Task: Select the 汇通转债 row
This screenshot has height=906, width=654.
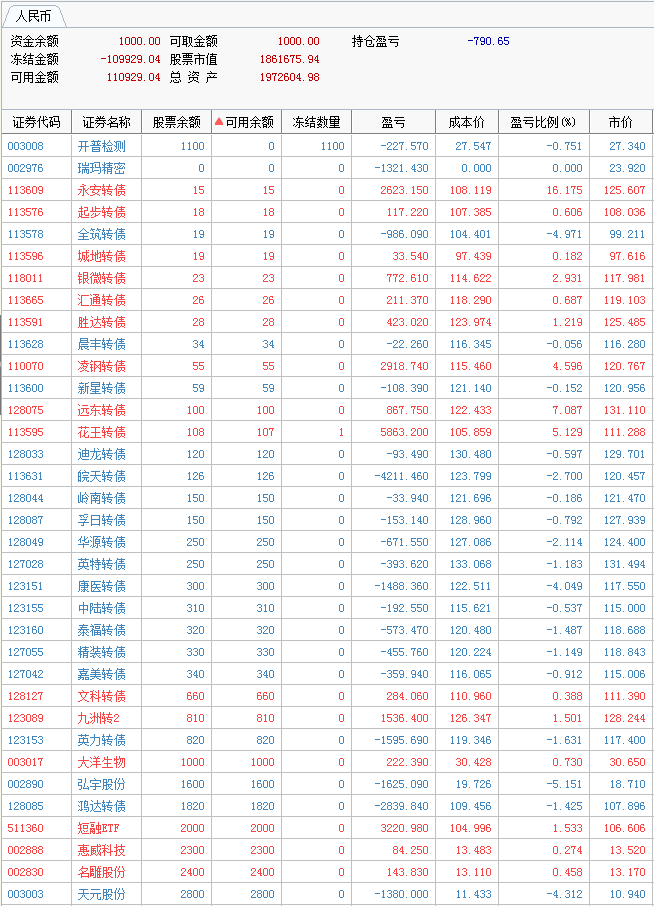Action: pos(327,300)
